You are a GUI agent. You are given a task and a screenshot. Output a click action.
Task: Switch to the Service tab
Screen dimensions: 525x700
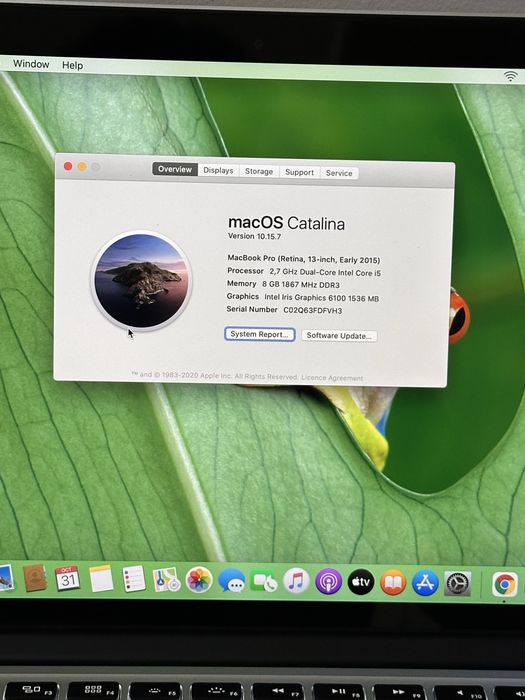pyautogui.click(x=339, y=173)
